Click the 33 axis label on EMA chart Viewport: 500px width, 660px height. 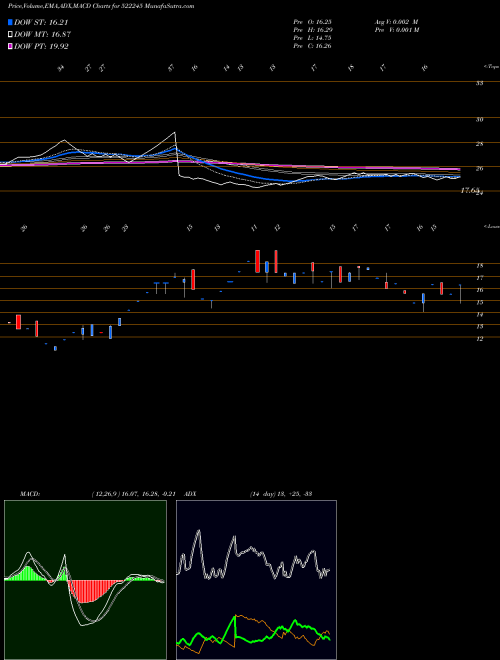point(479,83)
